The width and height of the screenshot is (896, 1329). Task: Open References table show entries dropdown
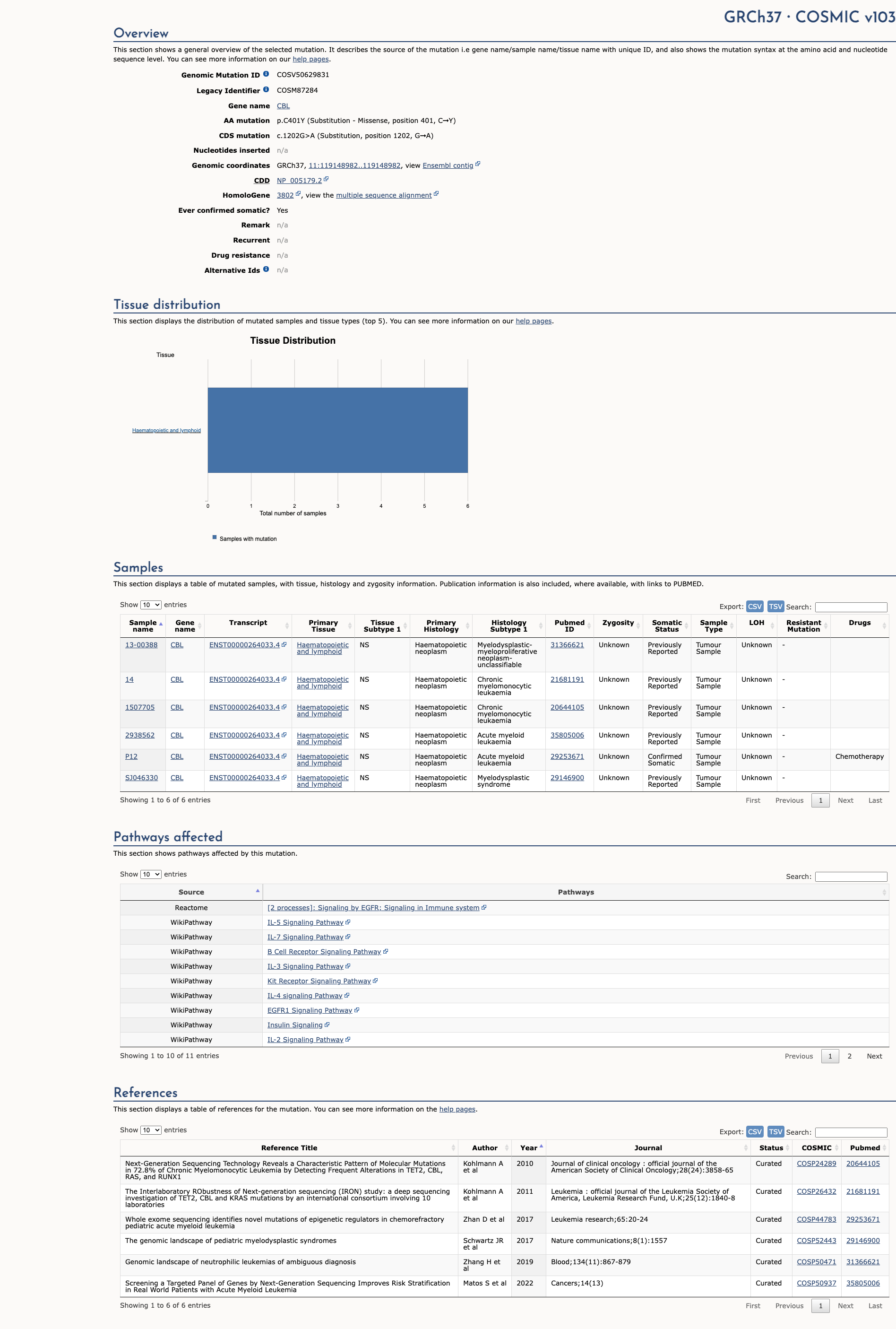click(151, 1130)
